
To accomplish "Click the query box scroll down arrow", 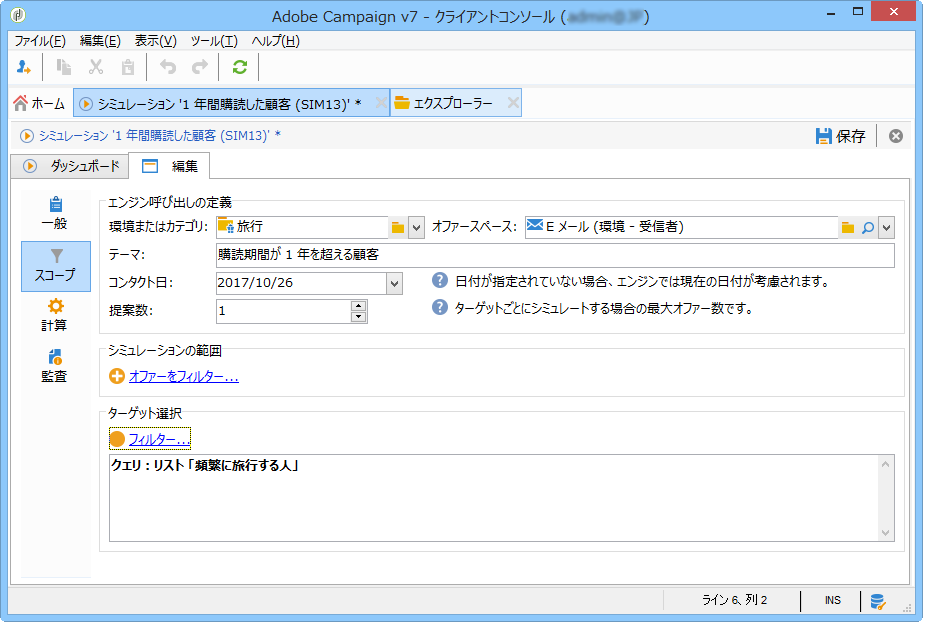I will (886, 532).
